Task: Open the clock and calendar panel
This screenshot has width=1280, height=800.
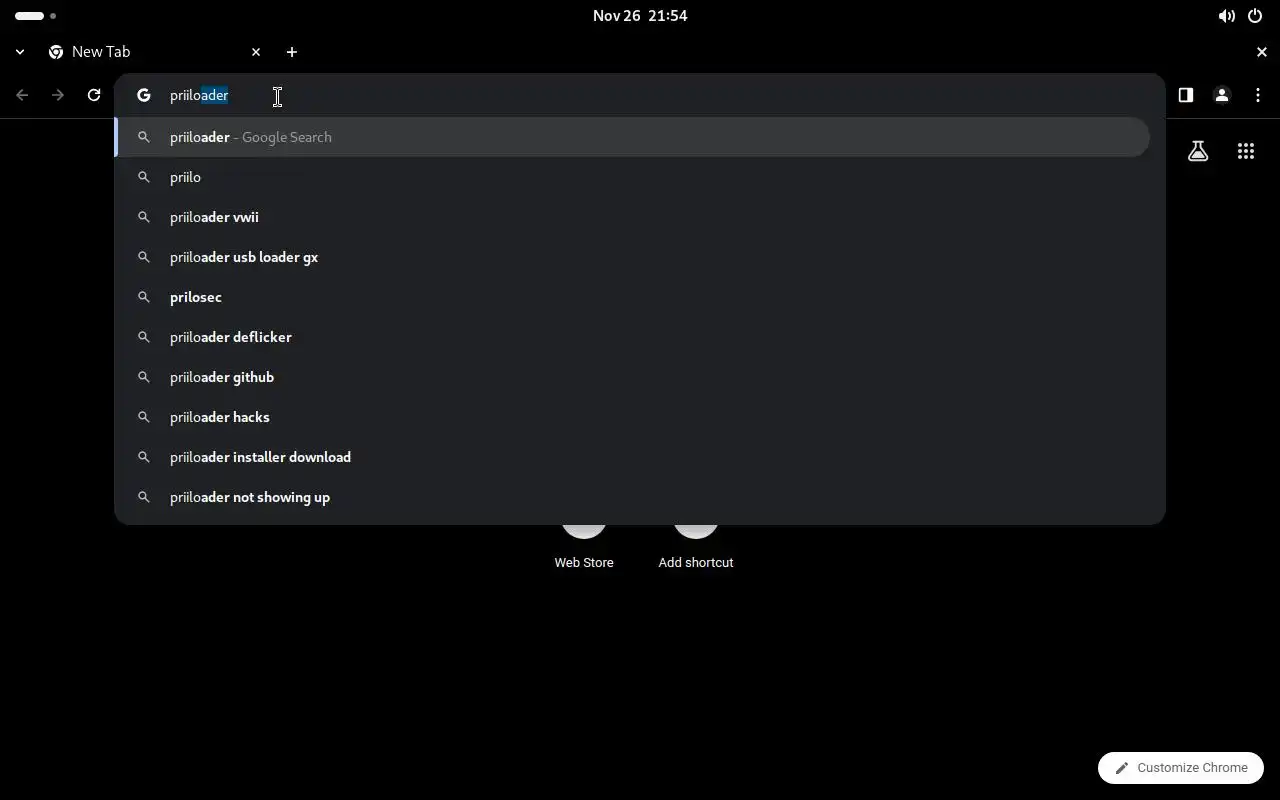Action: point(640,15)
